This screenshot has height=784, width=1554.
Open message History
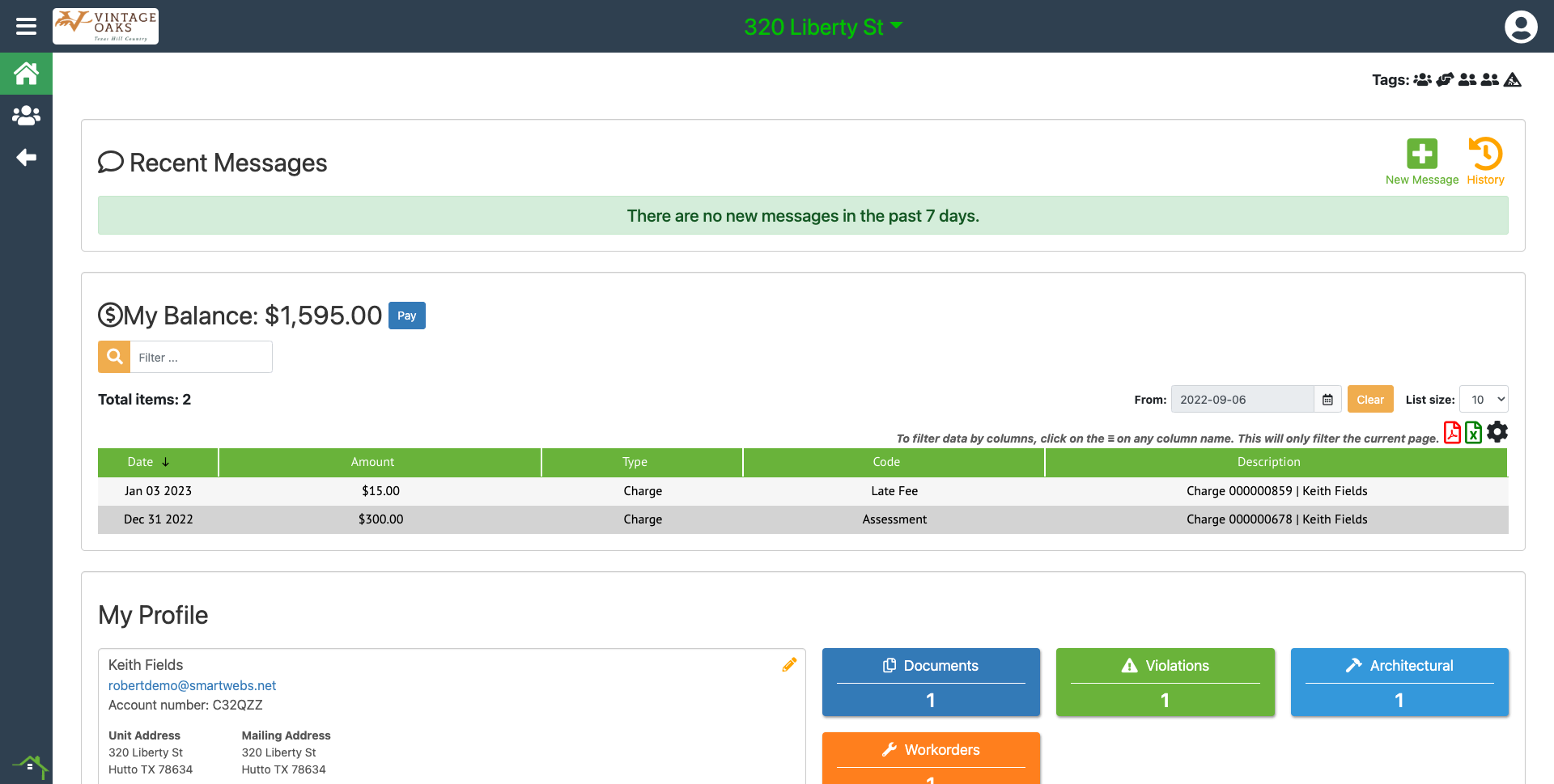tap(1485, 162)
